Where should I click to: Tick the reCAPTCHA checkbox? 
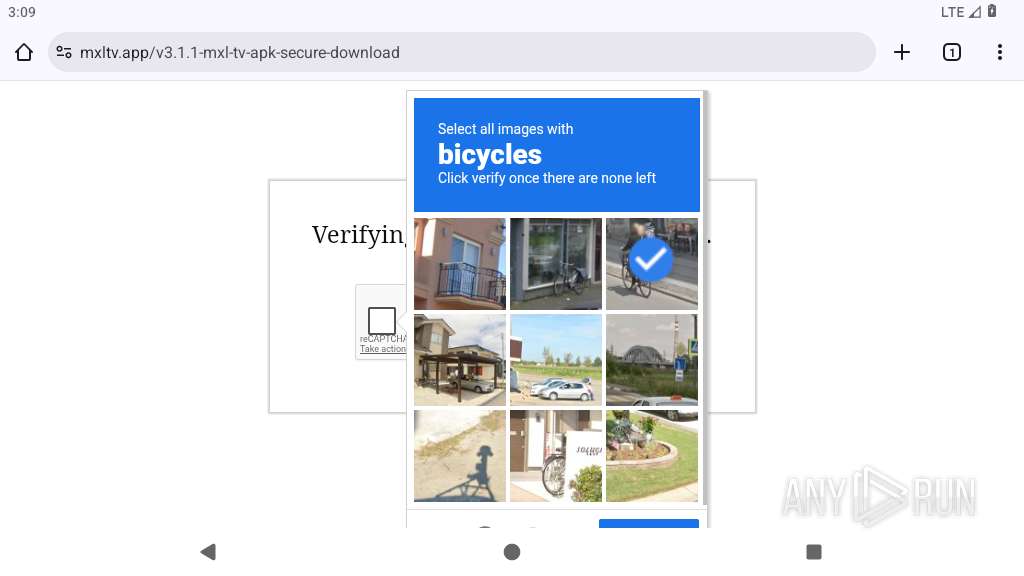[382, 321]
